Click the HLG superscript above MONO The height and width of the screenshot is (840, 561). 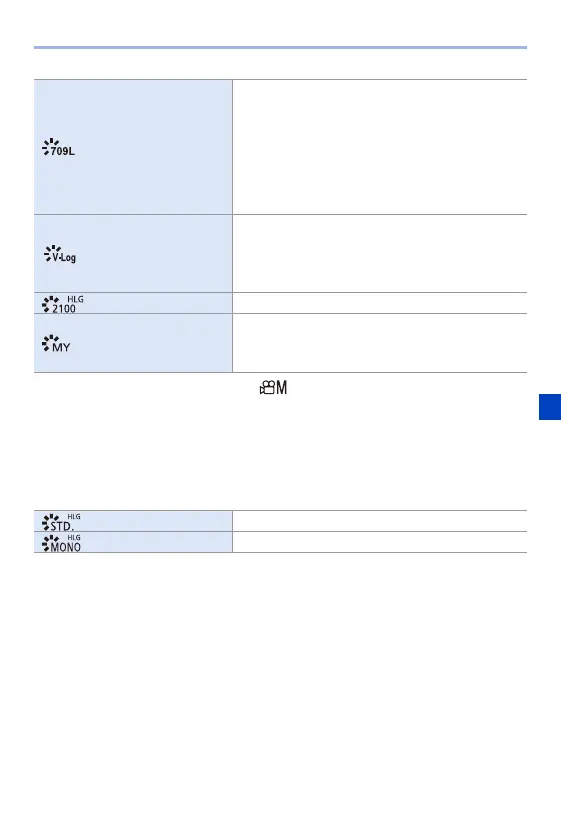pyautogui.click(x=74, y=537)
